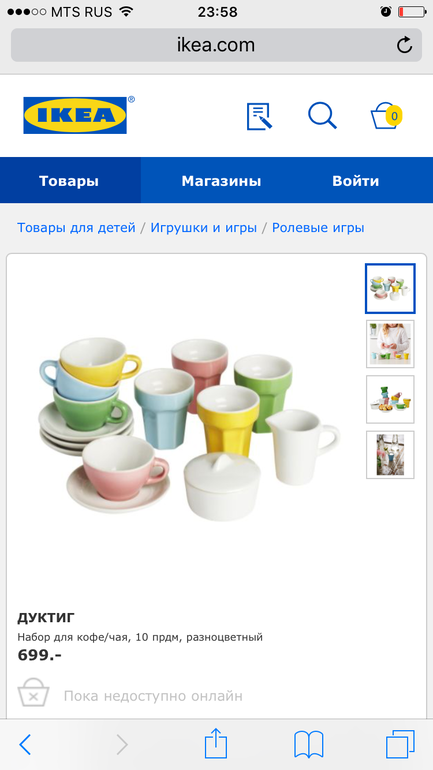
Task: Open Safari share sheet icon
Action: point(216,743)
